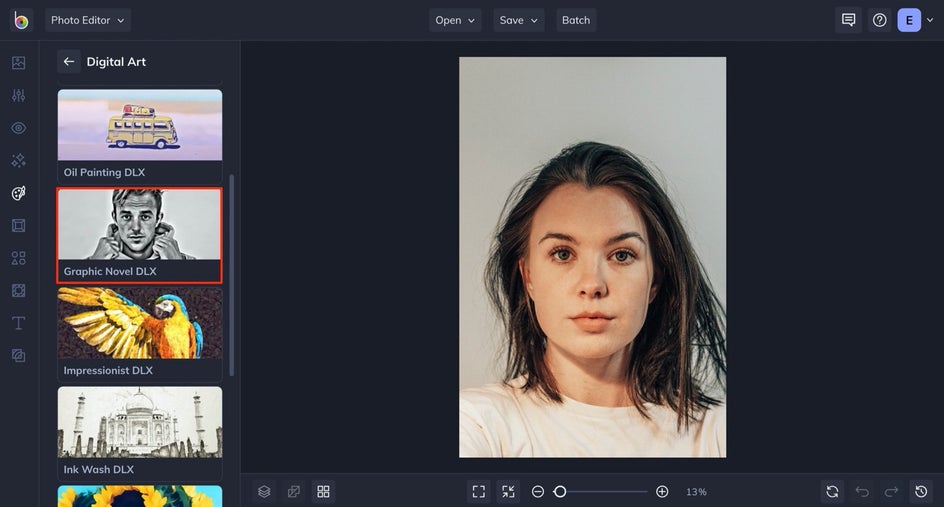Open the history clock icon
Viewport: 944px width, 507px height.
click(x=921, y=491)
